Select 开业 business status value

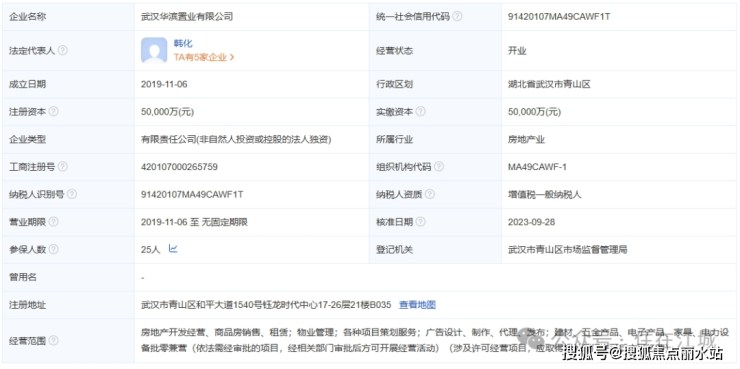click(x=517, y=50)
